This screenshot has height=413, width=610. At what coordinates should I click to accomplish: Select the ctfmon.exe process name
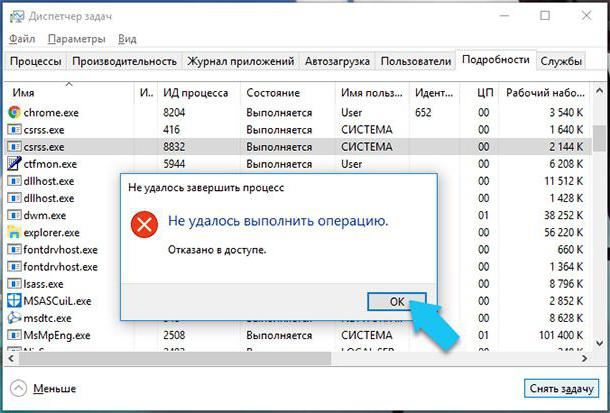coord(50,164)
